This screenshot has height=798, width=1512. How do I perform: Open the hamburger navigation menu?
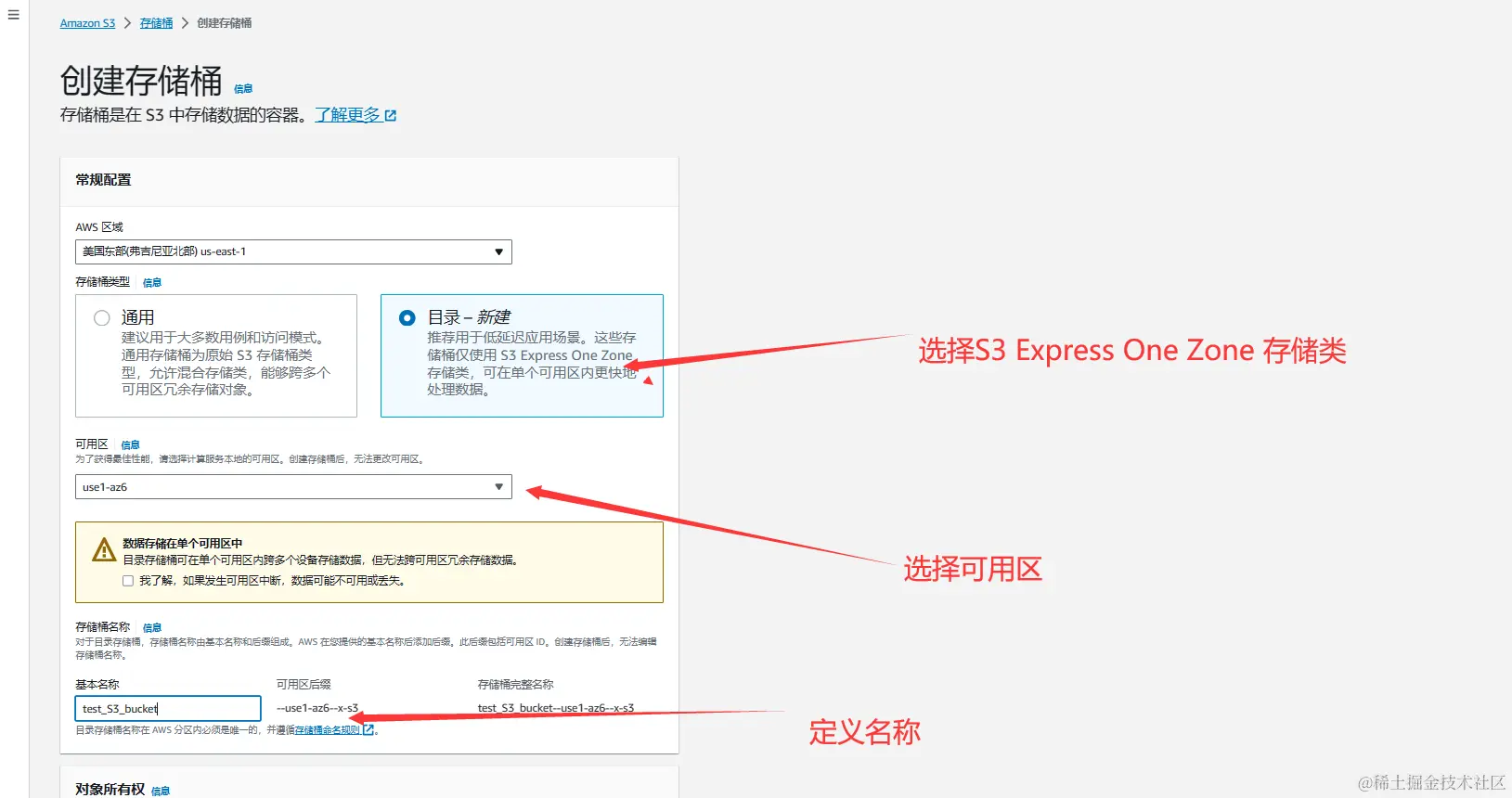(x=13, y=15)
